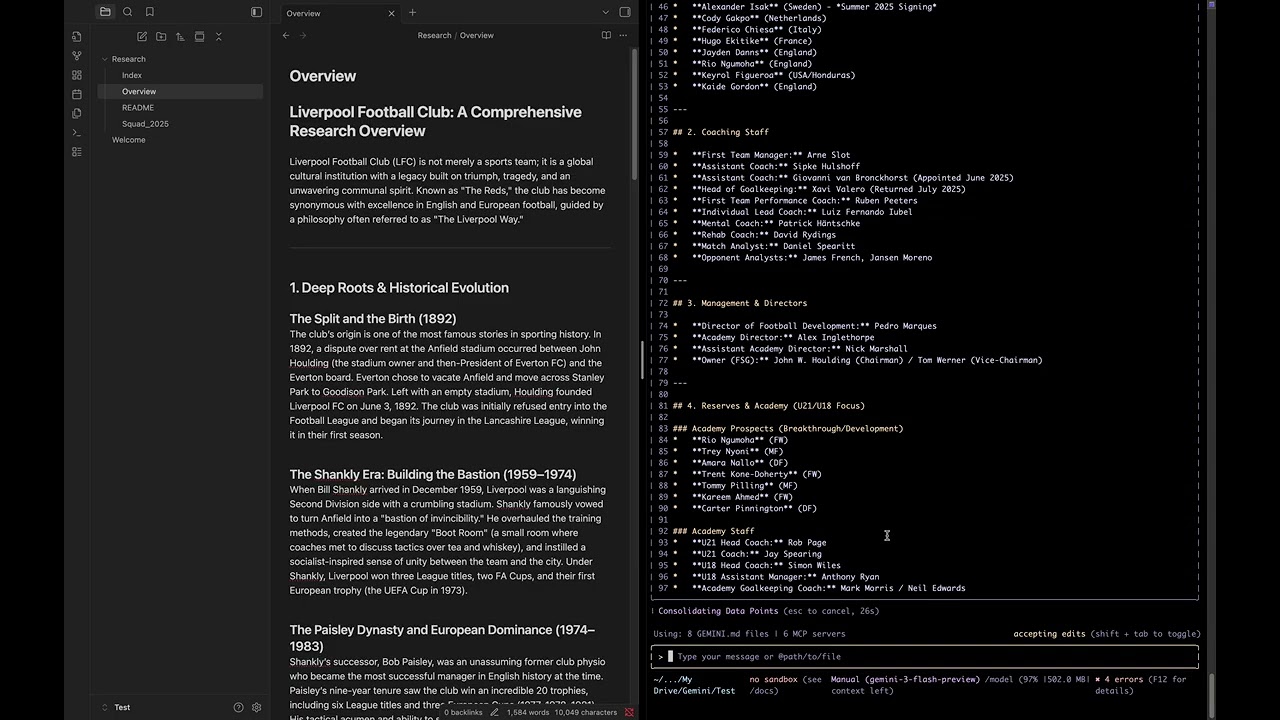This screenshot has height=720, width=1280.
Task: Click auto-reveal current file icon
Action: pos(199,36)
